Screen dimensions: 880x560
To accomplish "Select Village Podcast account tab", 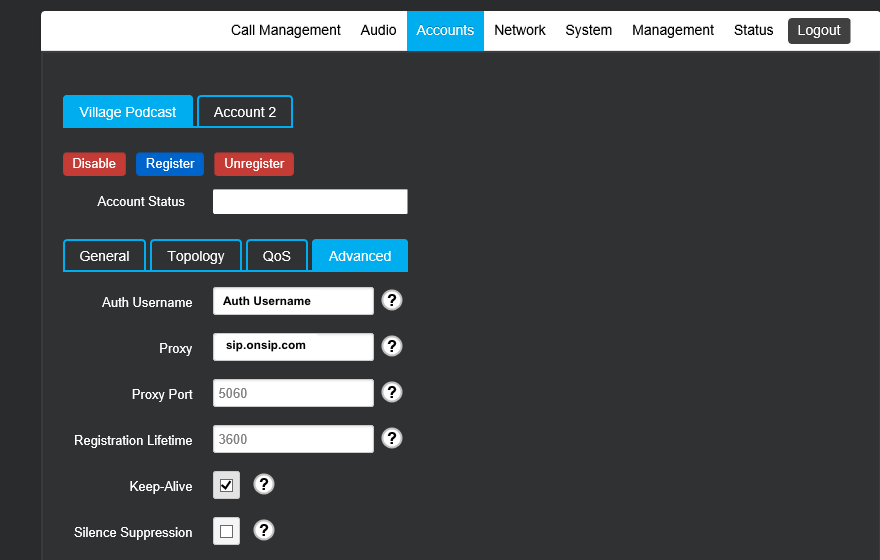I will click(128, 112).
